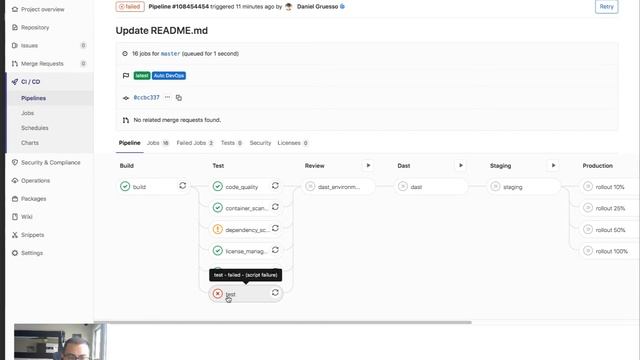Click No related merge requests text
640x360 pixels.
click(177, 120)
